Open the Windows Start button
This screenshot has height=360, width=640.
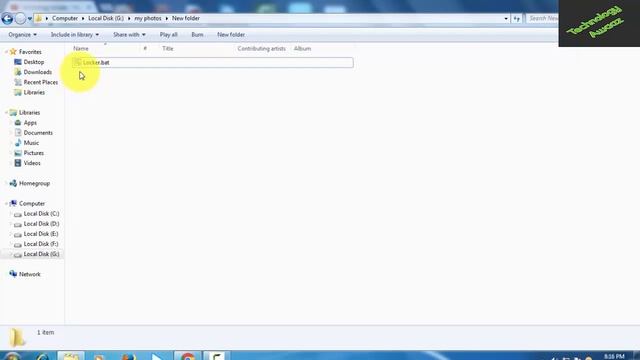[x=12, y=357]
